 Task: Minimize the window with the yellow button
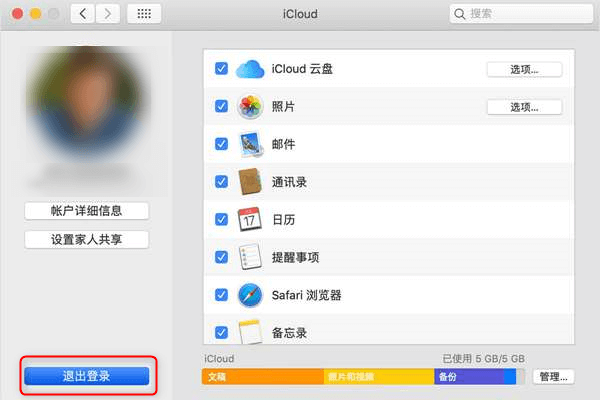click(x=36, y=14)
